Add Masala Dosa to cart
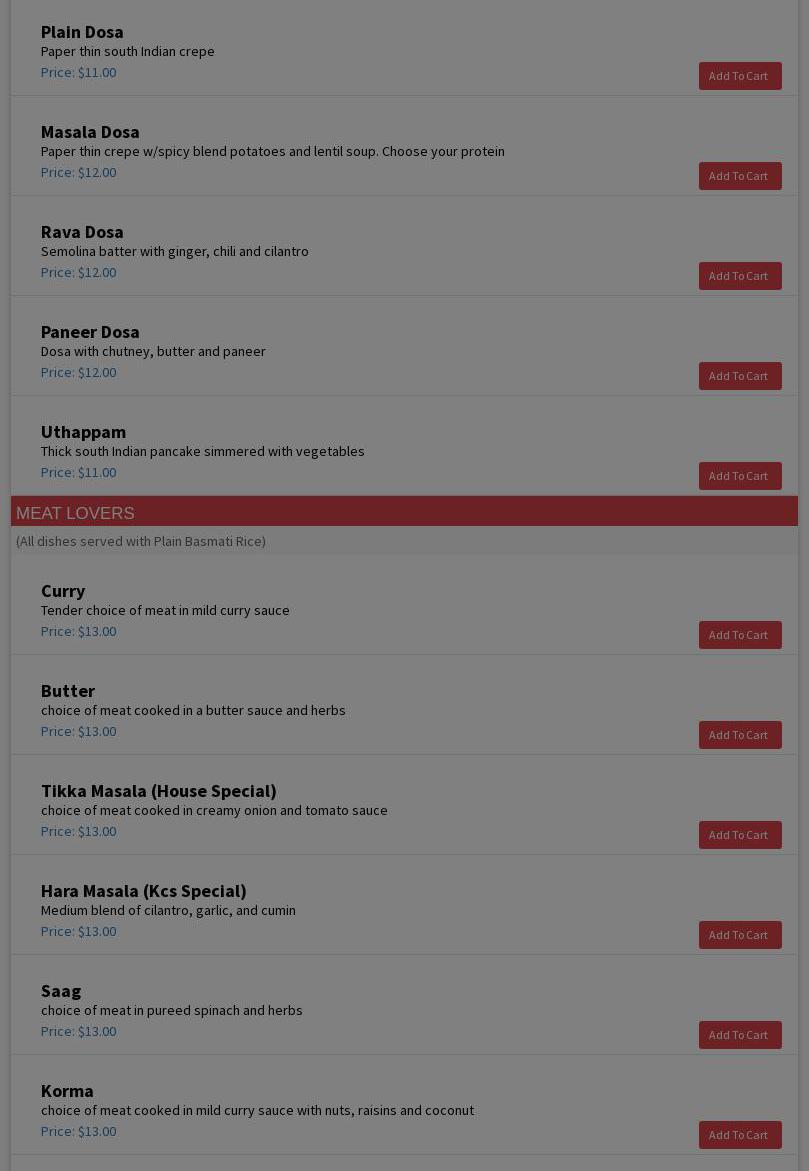The height and width of the screenshot is (1171, 809). click(x=739, y=176)
